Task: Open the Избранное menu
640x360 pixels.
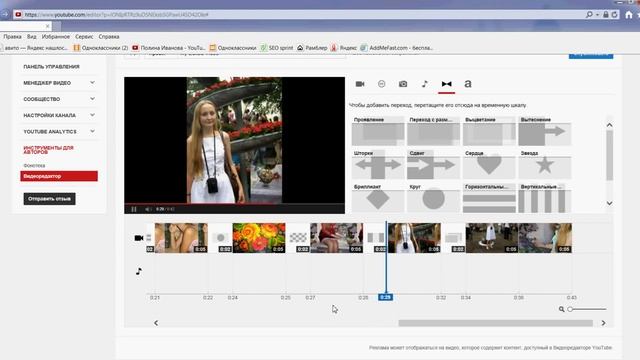Action: coord(56,37)
